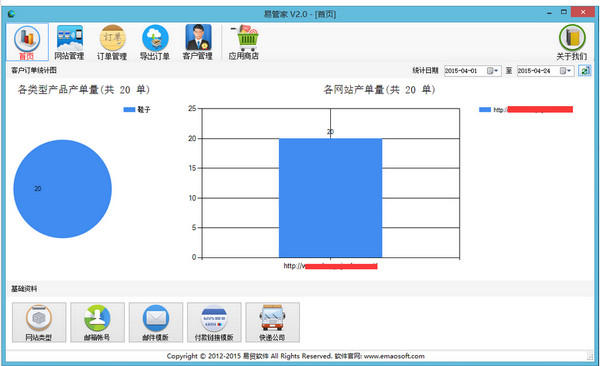Image resolution: width=600 pixels, height=366 pixels.
Task: Open the 邮箱帐号 email account button
Action: [97, 322]
